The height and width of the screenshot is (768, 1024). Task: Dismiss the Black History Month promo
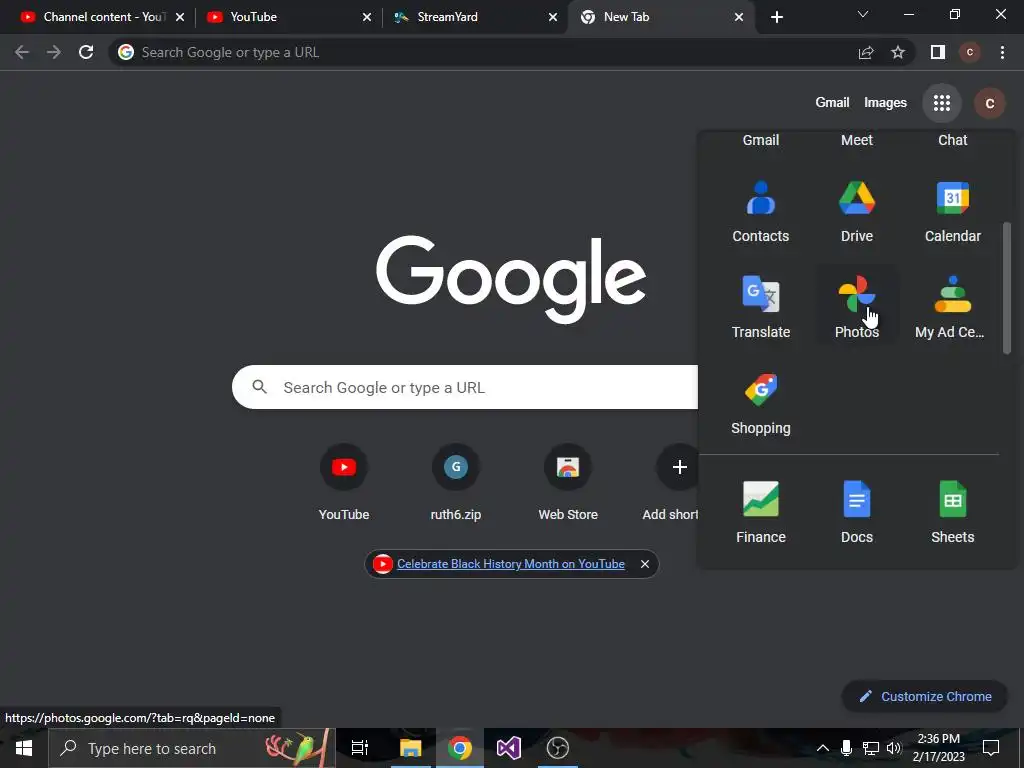click(645, 564)
